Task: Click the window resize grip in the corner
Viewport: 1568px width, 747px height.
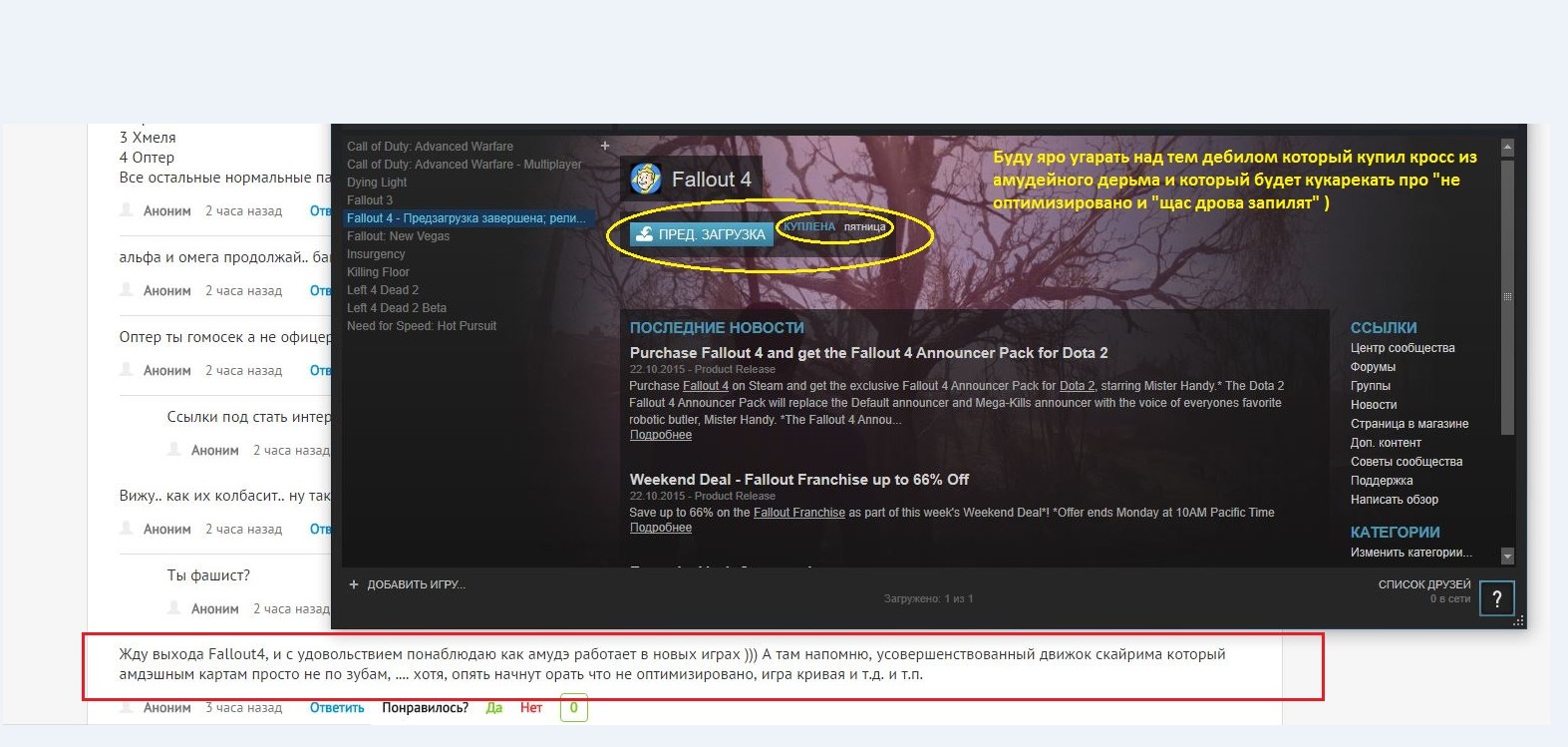Action: [x=1518, y=620]
